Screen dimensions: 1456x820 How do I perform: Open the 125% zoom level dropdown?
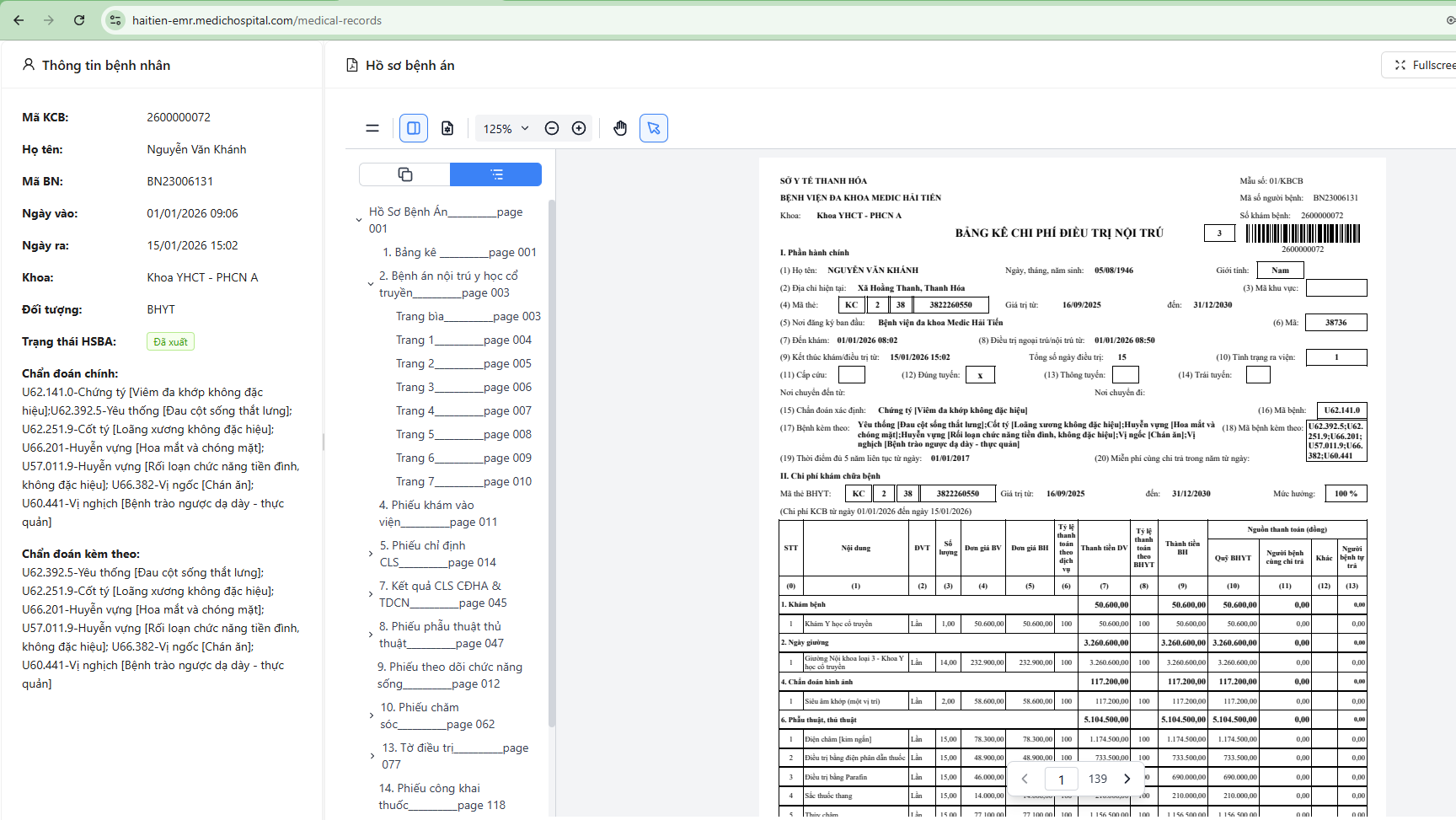pos(506,128)
